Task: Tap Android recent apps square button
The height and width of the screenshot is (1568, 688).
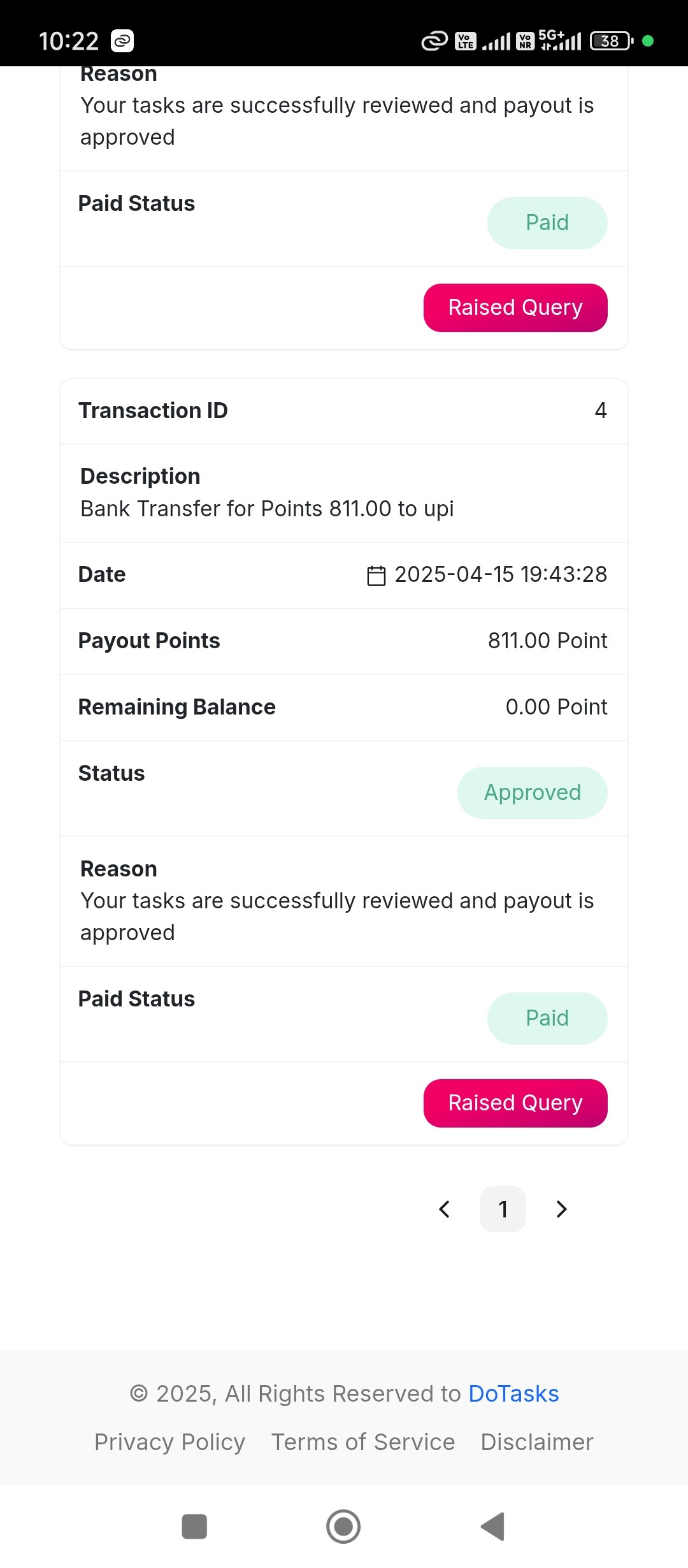Action: point(194,1527)
